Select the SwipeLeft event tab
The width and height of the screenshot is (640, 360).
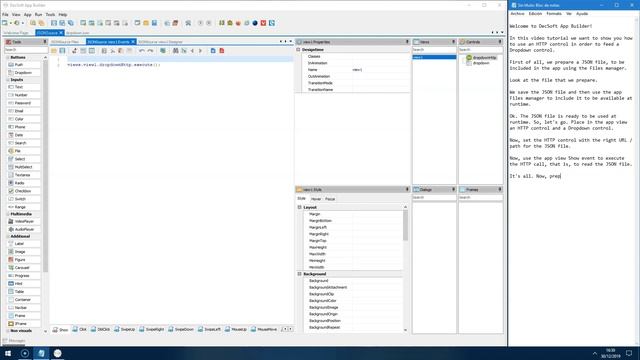tap(209, 329)
